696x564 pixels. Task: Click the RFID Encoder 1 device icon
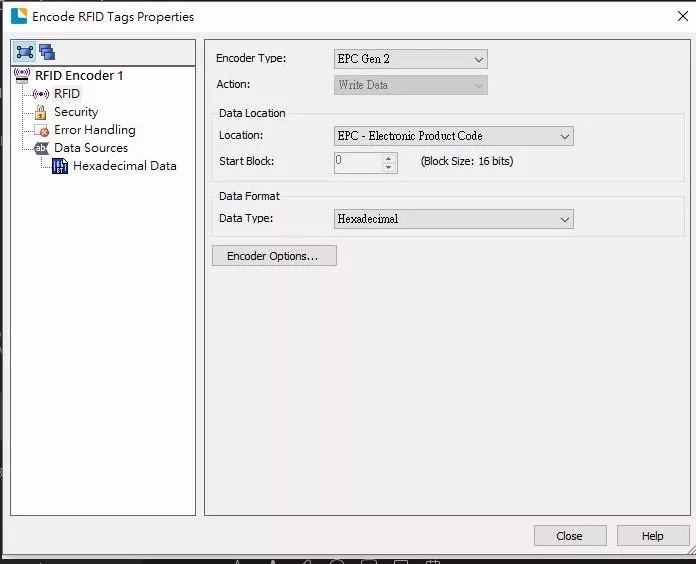(22, 76)
